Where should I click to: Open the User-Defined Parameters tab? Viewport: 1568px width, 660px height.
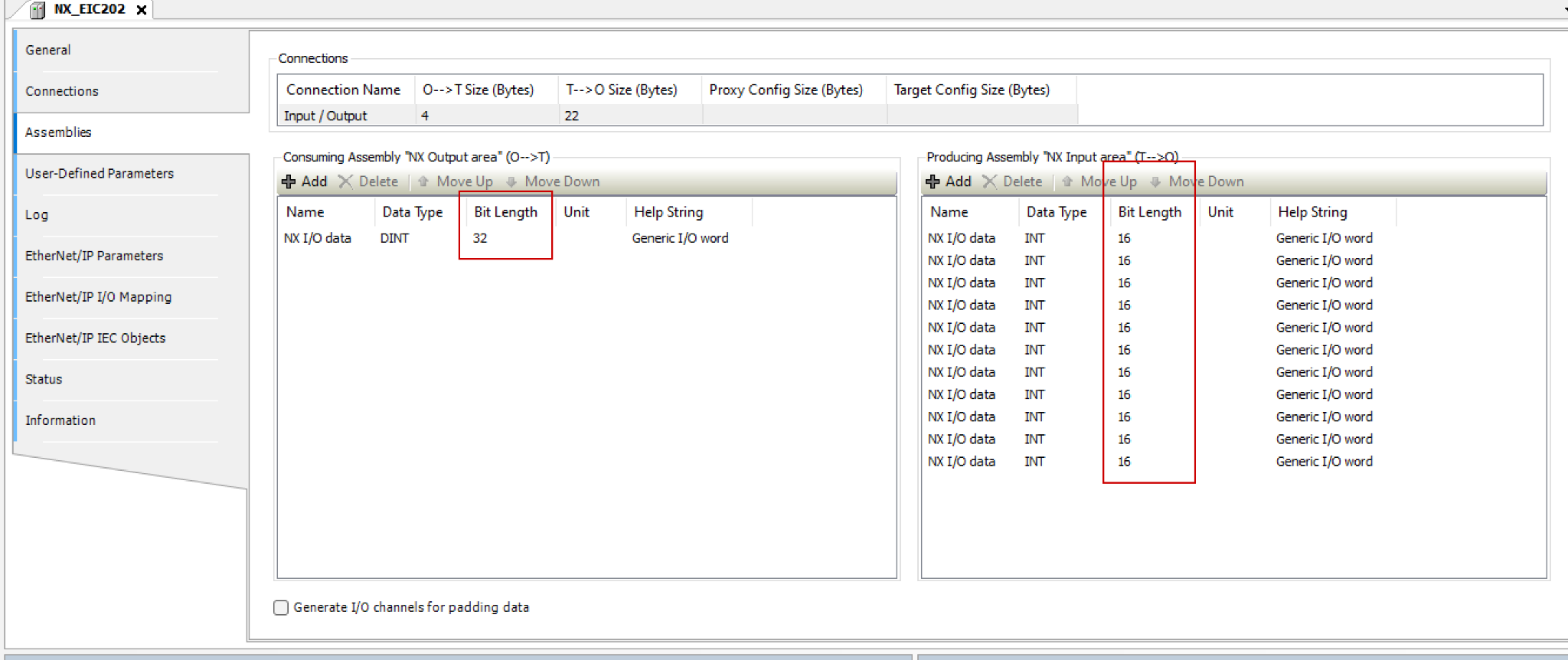coord(100,174)
